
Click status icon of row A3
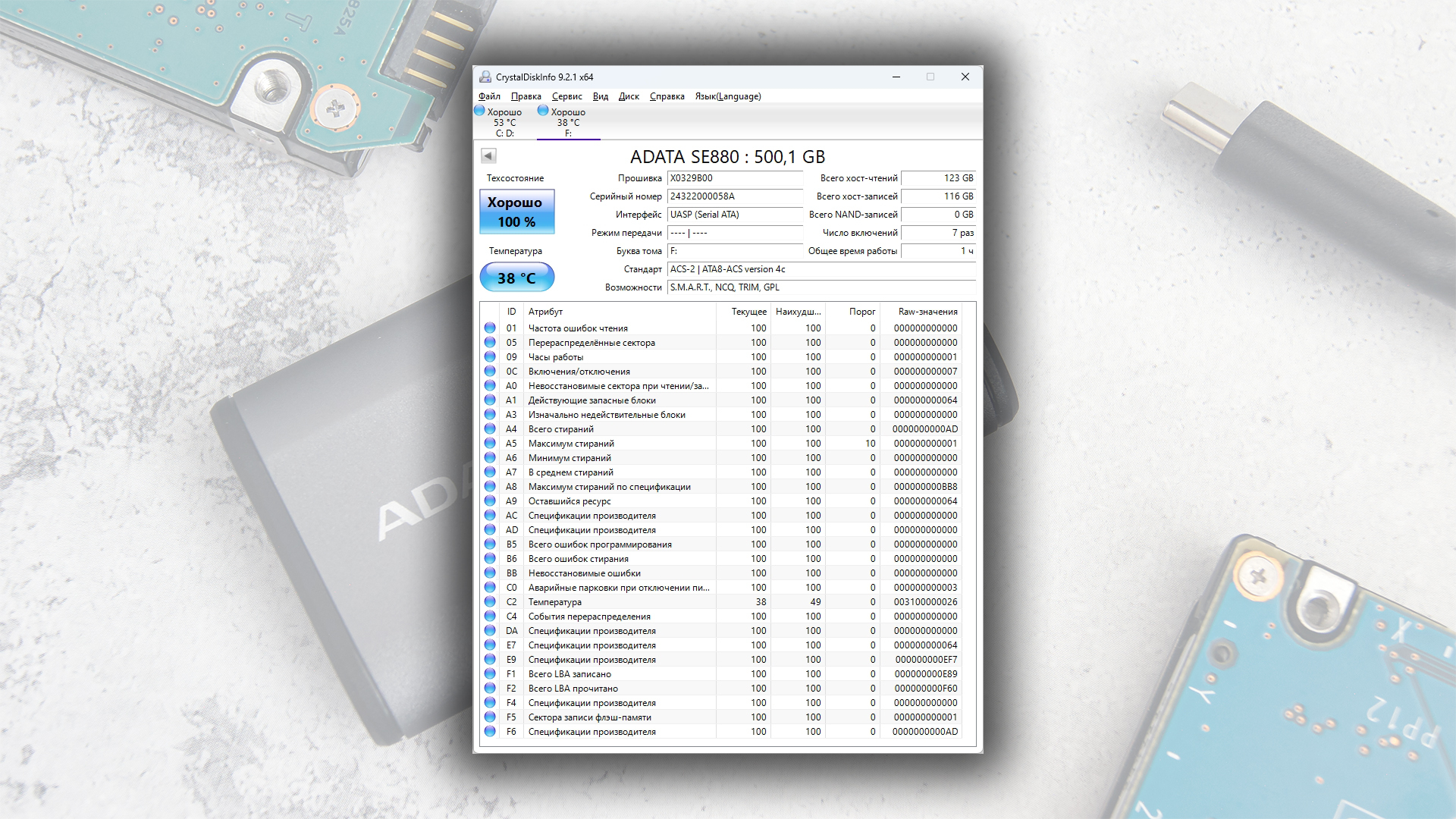490,415
